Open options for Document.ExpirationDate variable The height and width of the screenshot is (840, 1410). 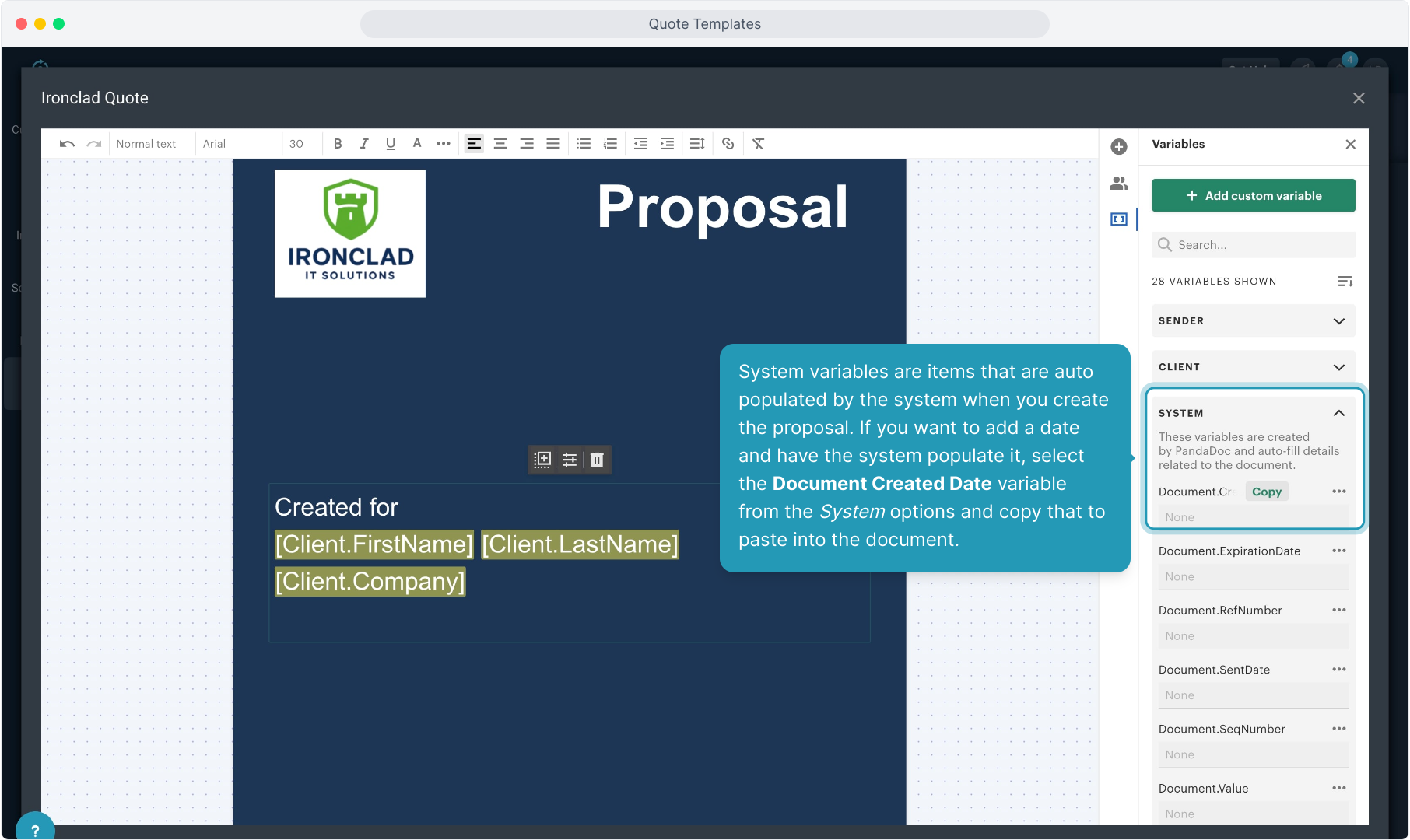point(1339,551)
